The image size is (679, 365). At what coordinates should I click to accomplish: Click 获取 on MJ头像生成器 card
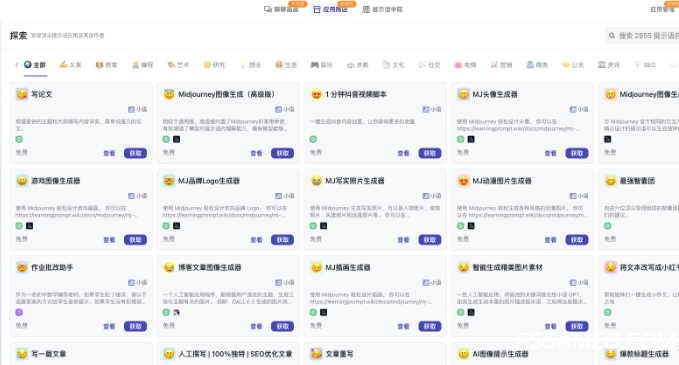pos(577,153)
